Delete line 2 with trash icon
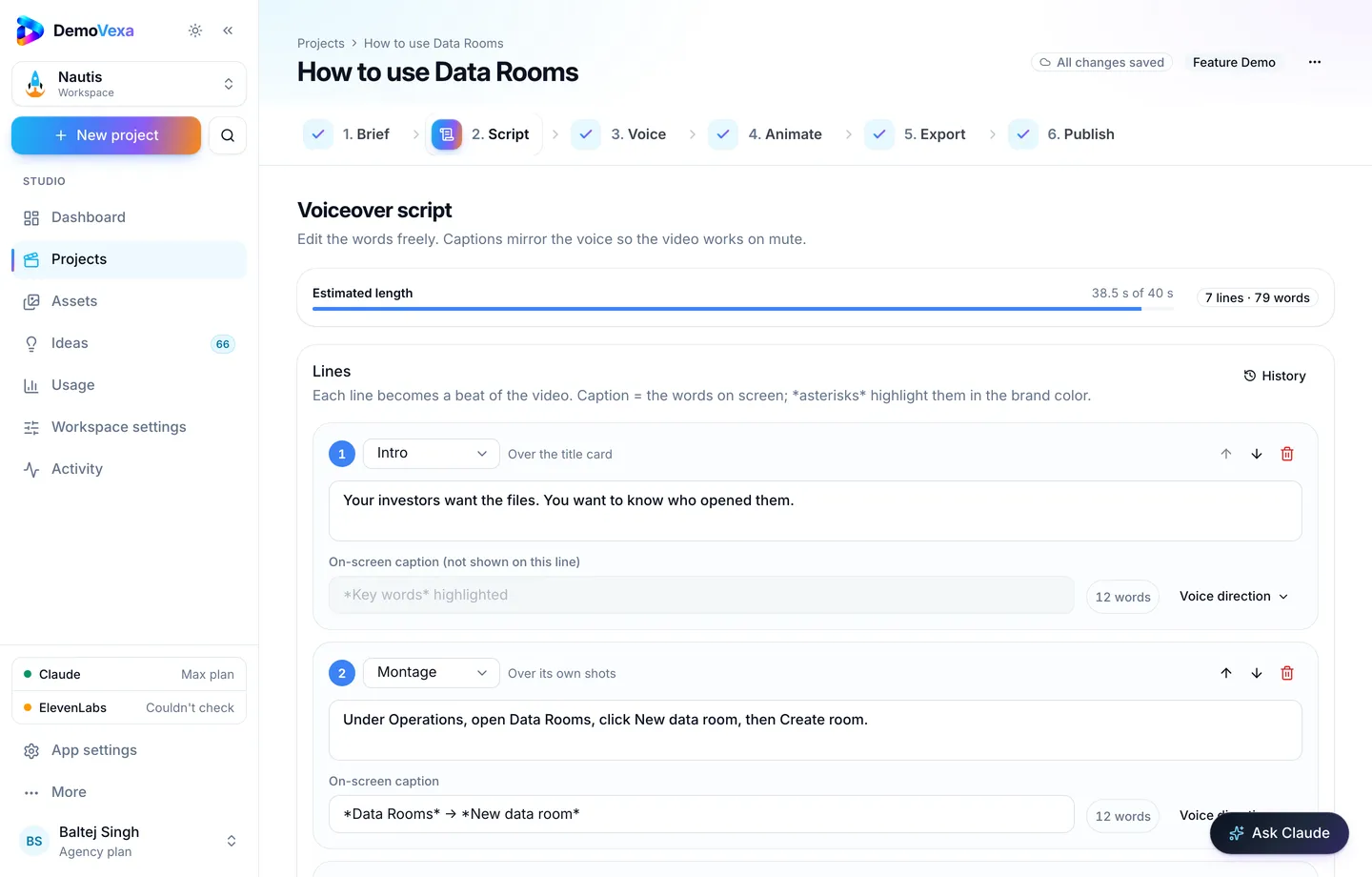 point(1287,673)
